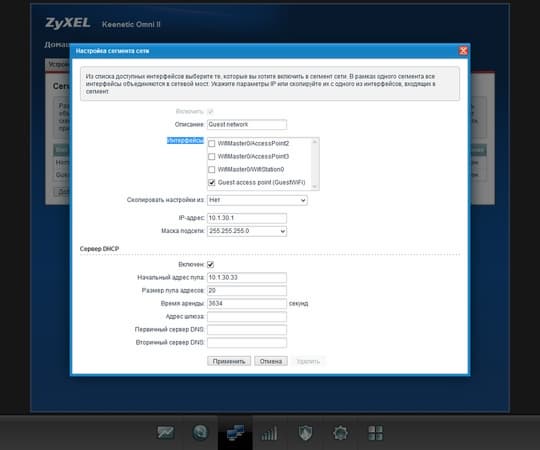Toggle the DHCP server enabled checkbox
The image size is (540, 450).
210,264
